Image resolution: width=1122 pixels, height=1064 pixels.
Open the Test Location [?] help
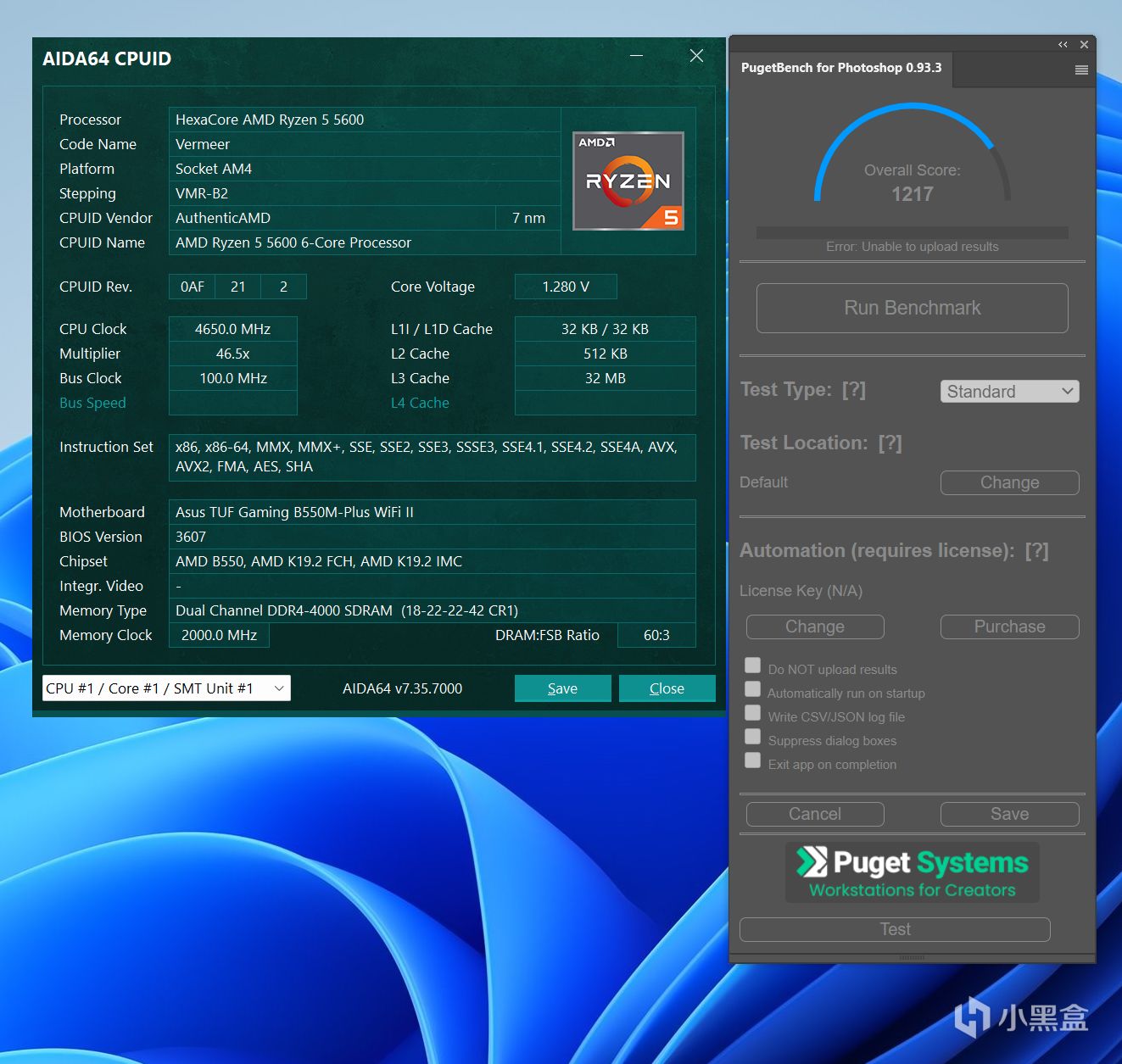890,443
